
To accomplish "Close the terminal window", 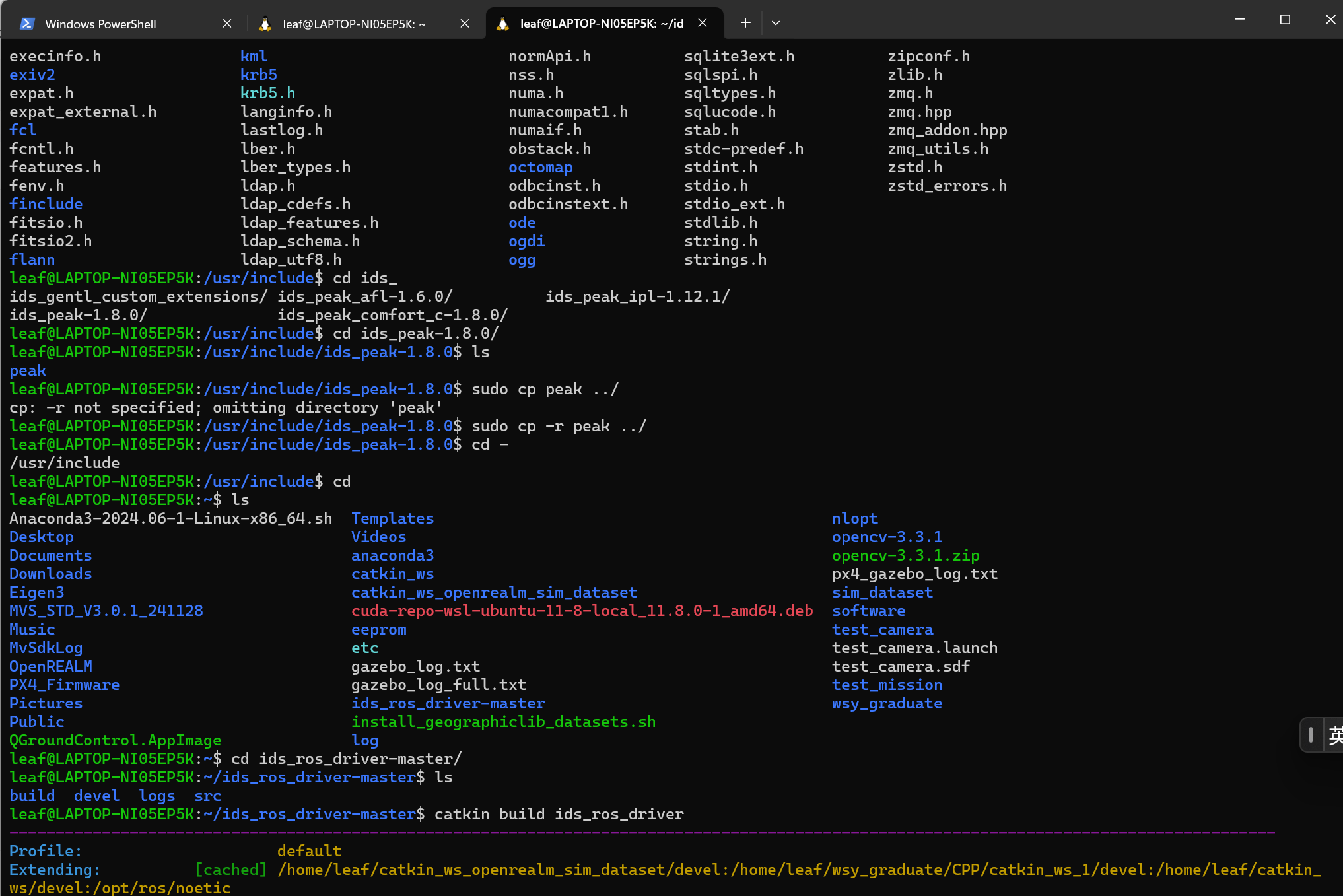I will (x=1330, y=20).
